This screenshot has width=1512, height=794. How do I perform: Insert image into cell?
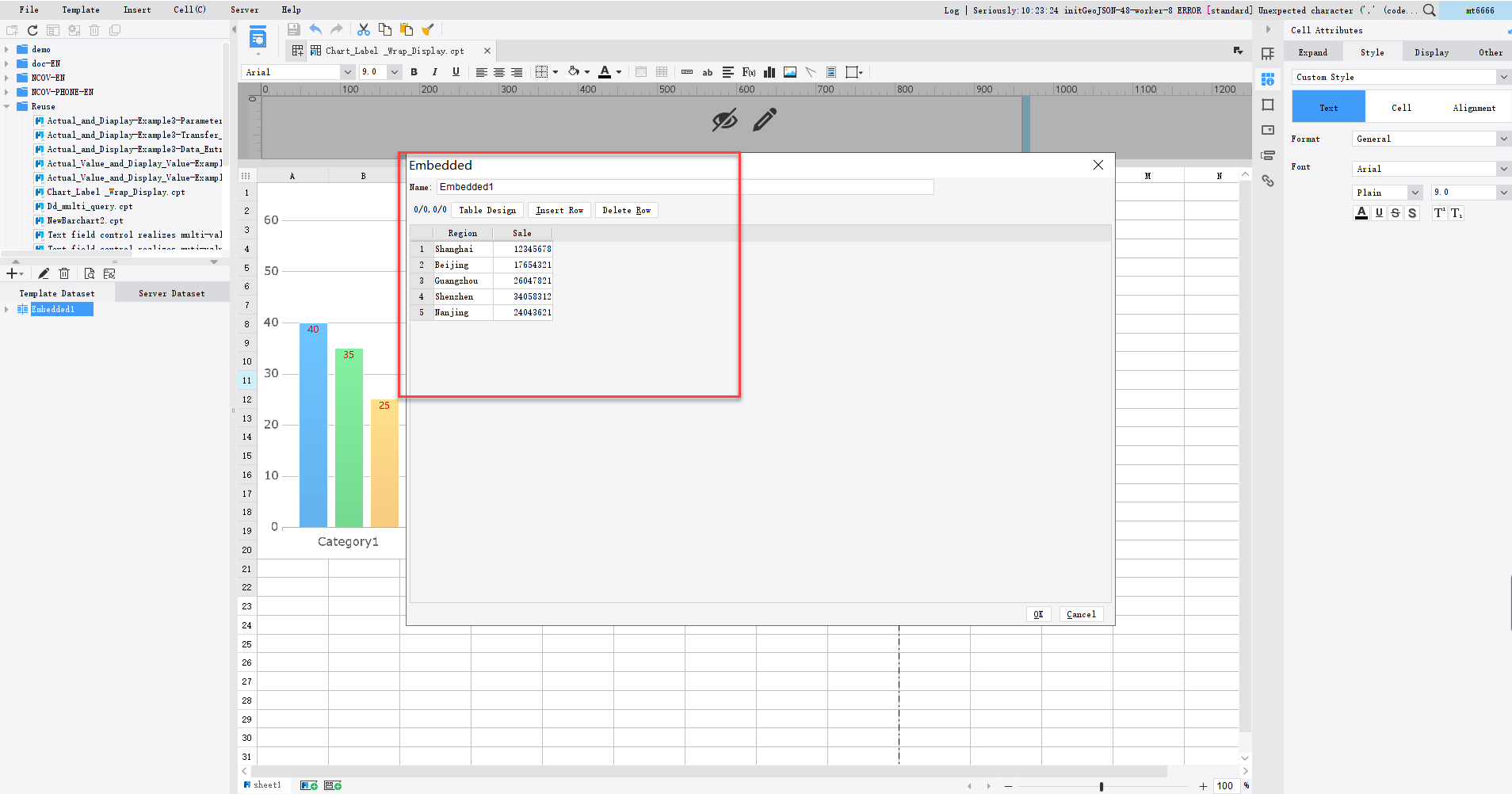[790, 72]
